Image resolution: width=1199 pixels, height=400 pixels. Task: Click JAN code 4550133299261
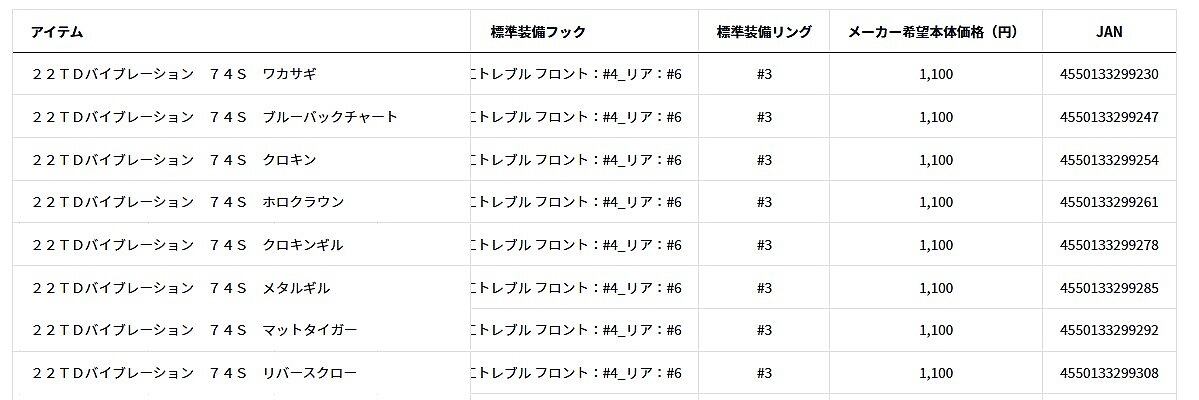pos(1109,202)
